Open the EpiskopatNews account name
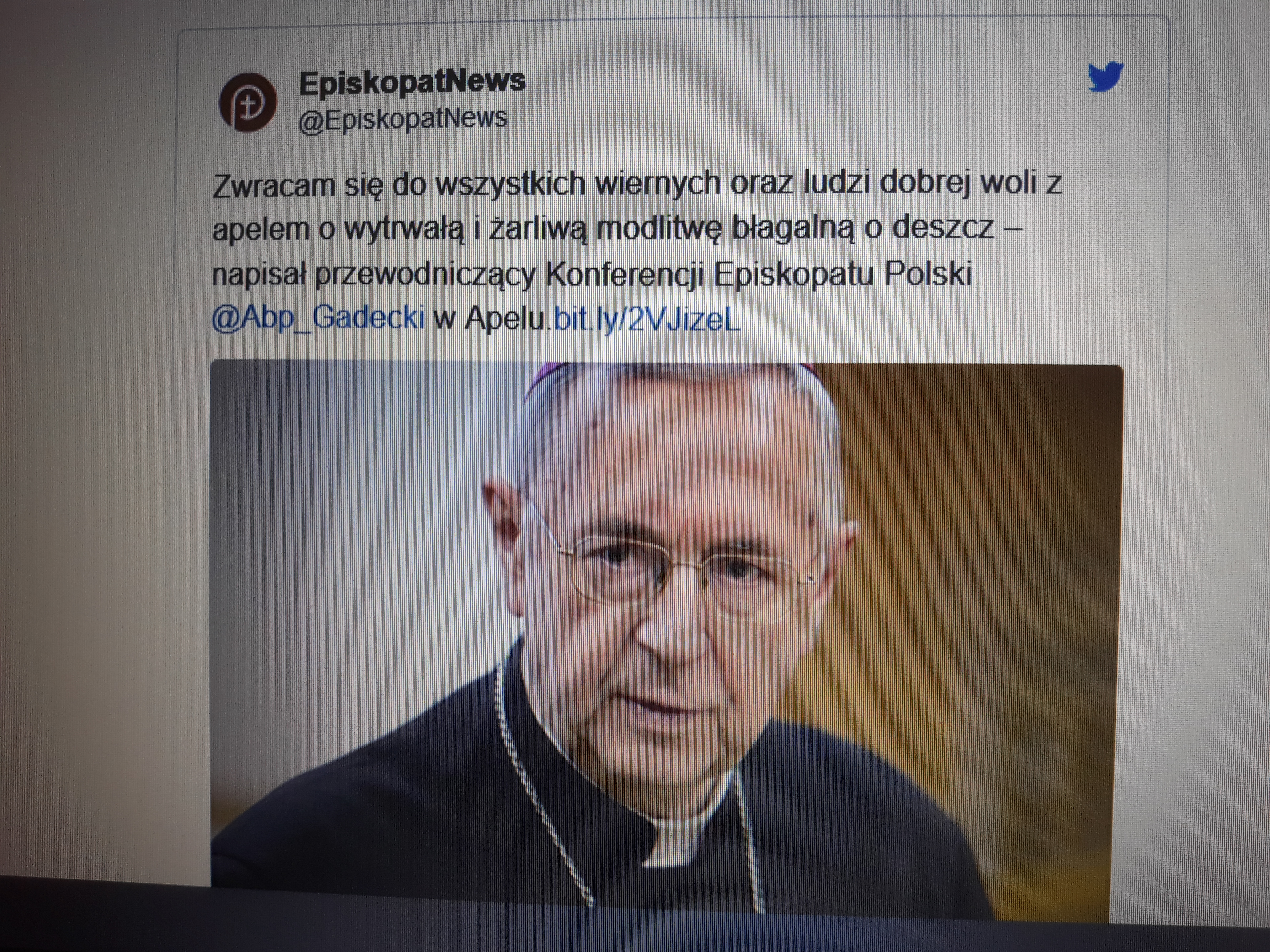Image resolution: width=1270 pixels, height=952 pixels. [x=412, y=81]
